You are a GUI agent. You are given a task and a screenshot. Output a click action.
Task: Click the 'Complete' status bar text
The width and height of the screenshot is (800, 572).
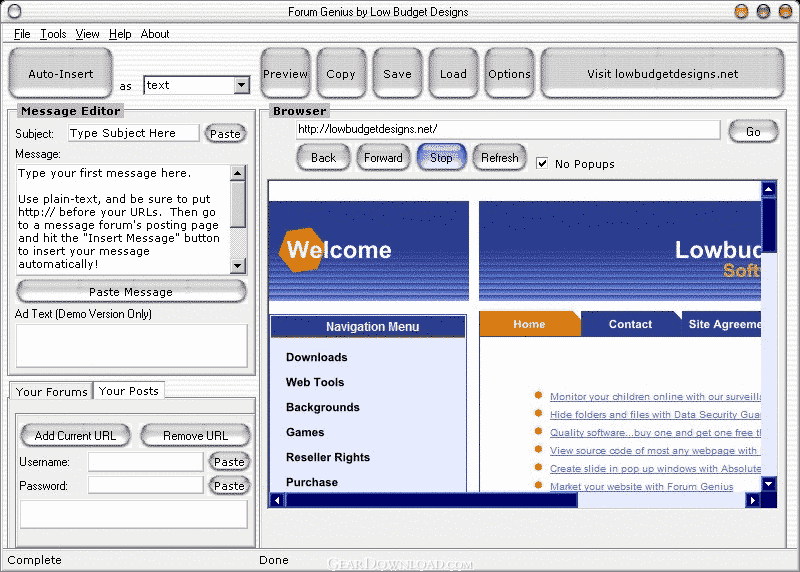[34, 560]
